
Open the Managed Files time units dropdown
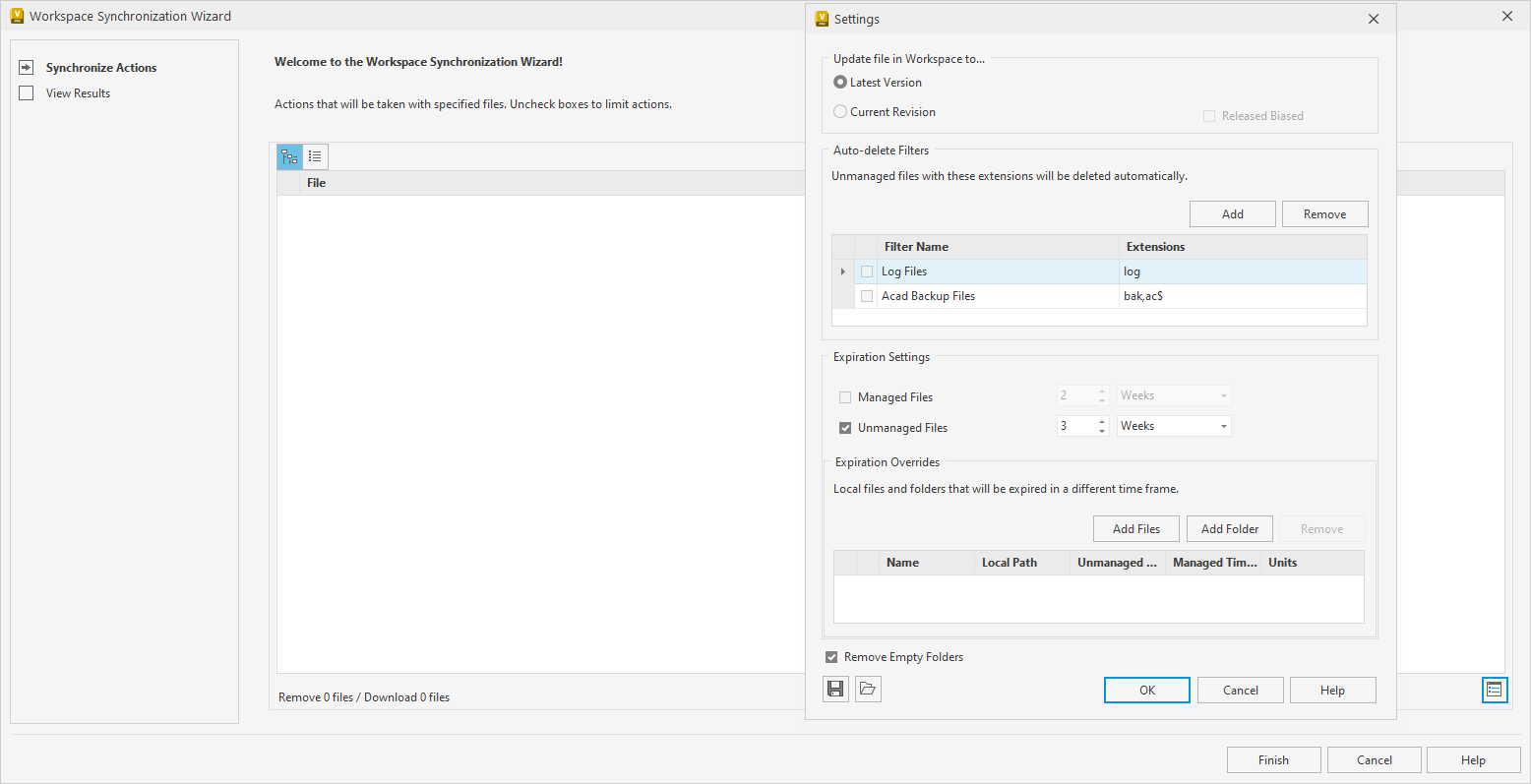[x=1222, y=394]
